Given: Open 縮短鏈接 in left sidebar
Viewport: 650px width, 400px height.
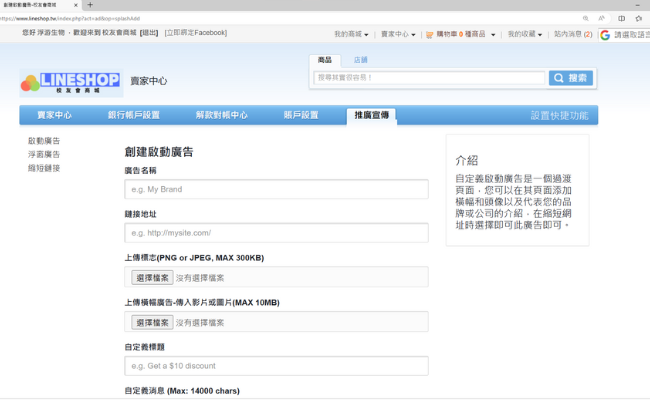Looking at the screenshot, I should click(44, 168).
